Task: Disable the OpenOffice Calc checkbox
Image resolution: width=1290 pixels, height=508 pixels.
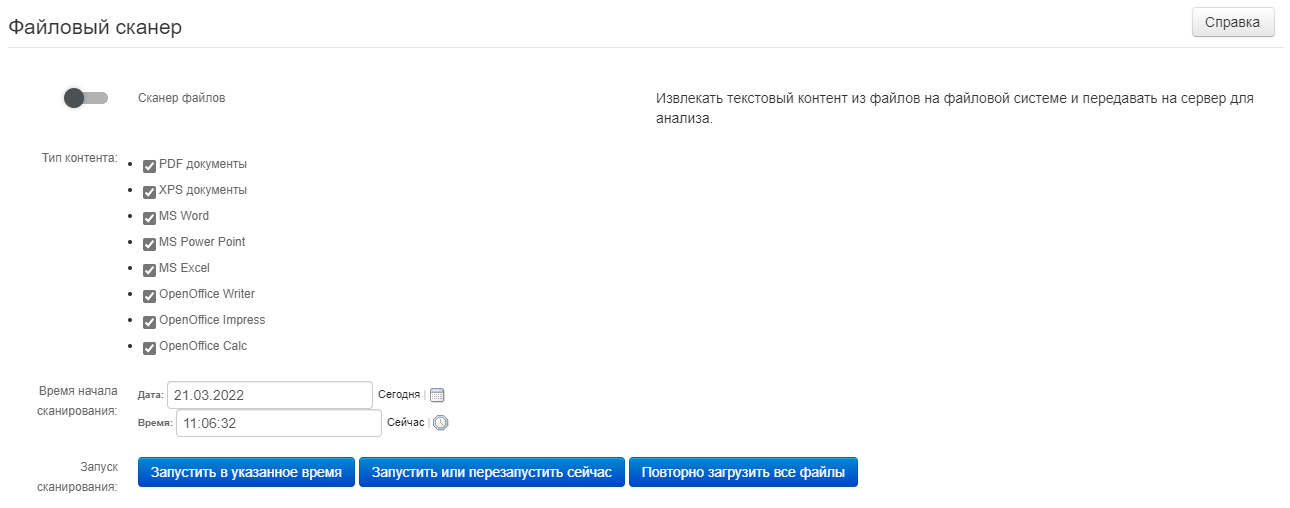Action: [x=150, y=348]
